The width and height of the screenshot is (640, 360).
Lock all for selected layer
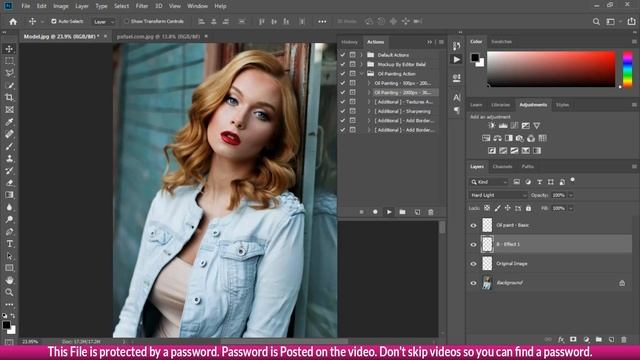point(529,208)
